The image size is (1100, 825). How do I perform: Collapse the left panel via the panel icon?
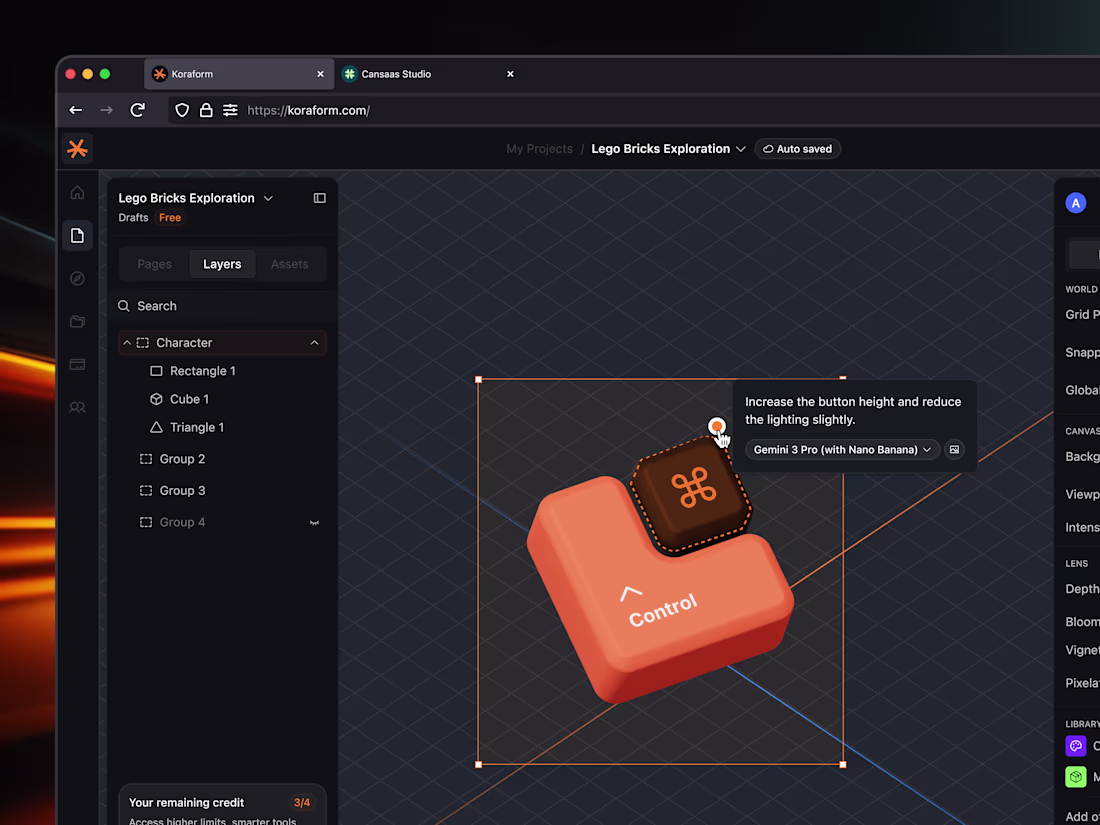(319, 199)
